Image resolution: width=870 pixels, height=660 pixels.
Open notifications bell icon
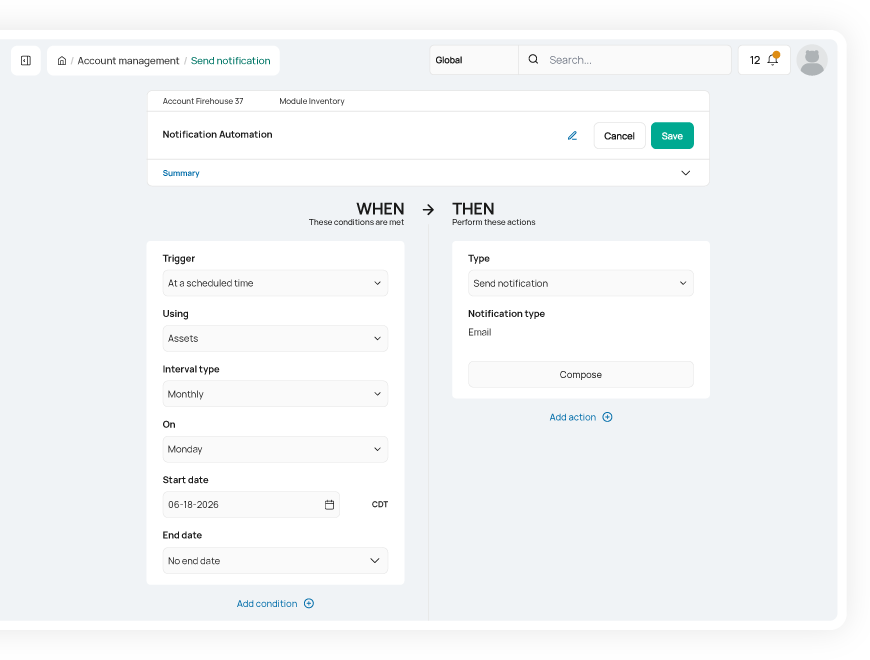click(772, 60)
